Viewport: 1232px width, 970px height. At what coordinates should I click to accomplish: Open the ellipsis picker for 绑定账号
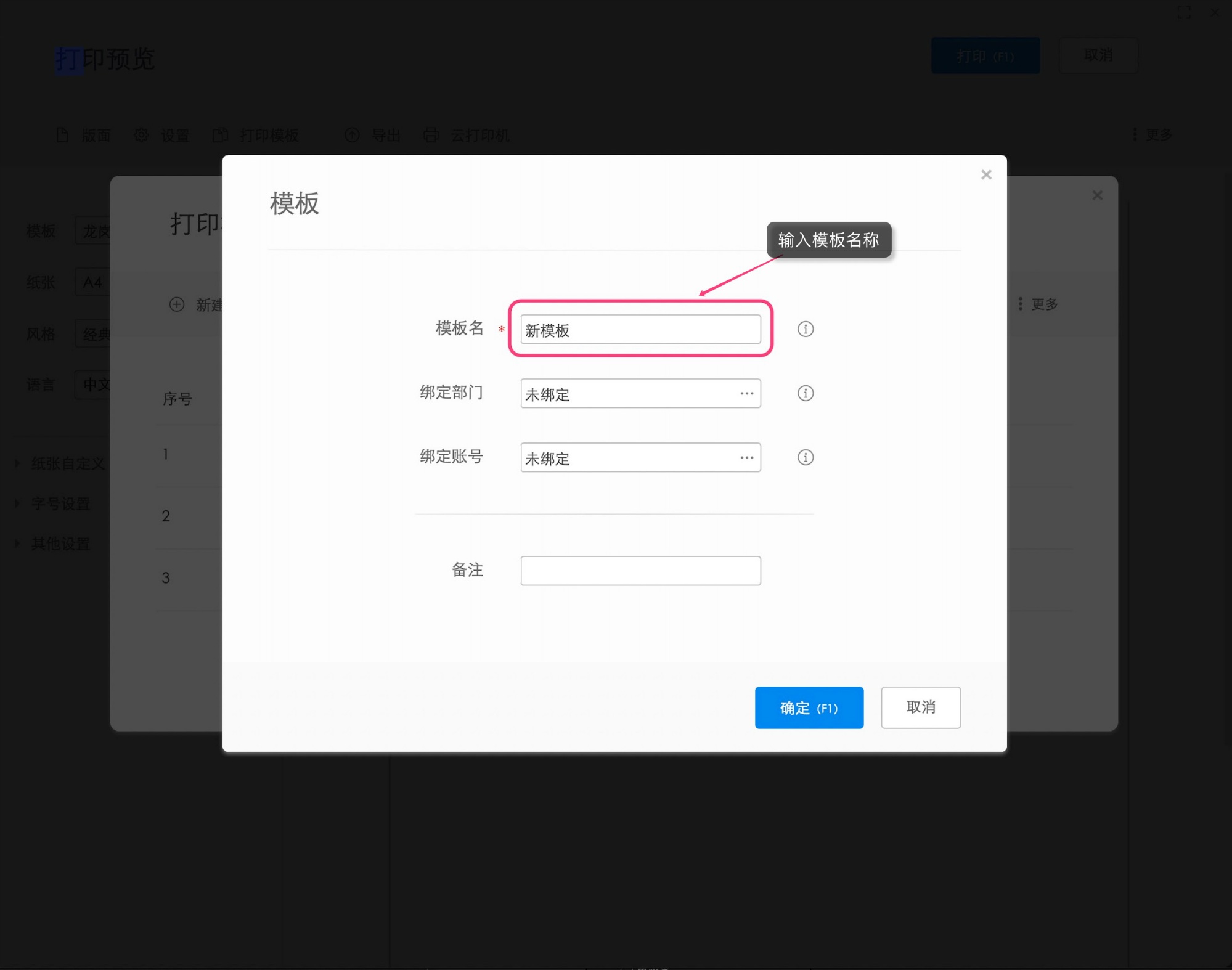[x=746, y=457]
